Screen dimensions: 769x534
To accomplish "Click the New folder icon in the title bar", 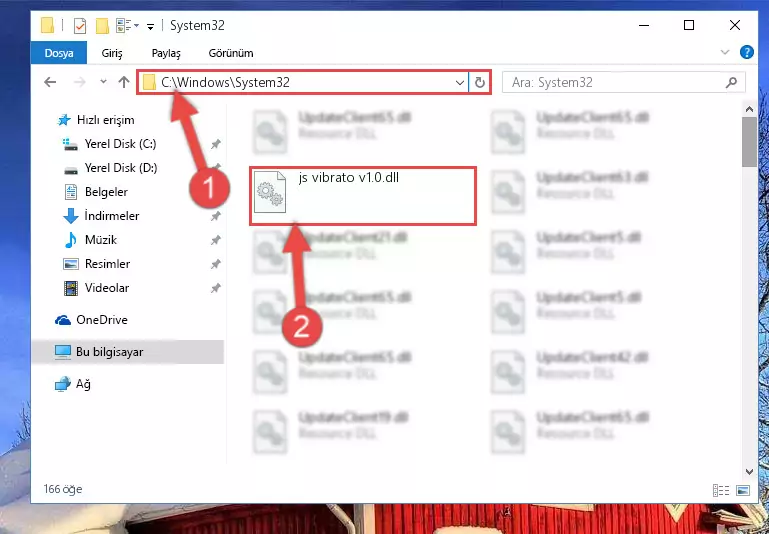I will point(102,25).
